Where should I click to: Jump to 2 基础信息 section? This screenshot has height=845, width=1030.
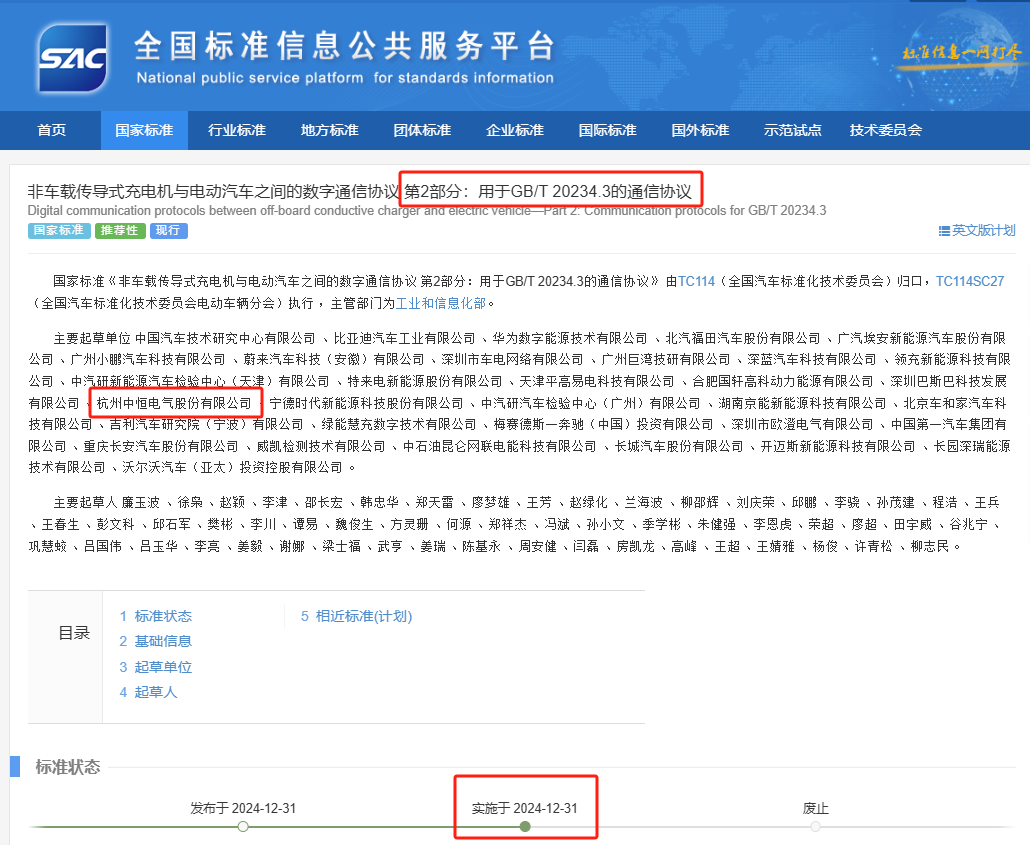tap(156, 641)
